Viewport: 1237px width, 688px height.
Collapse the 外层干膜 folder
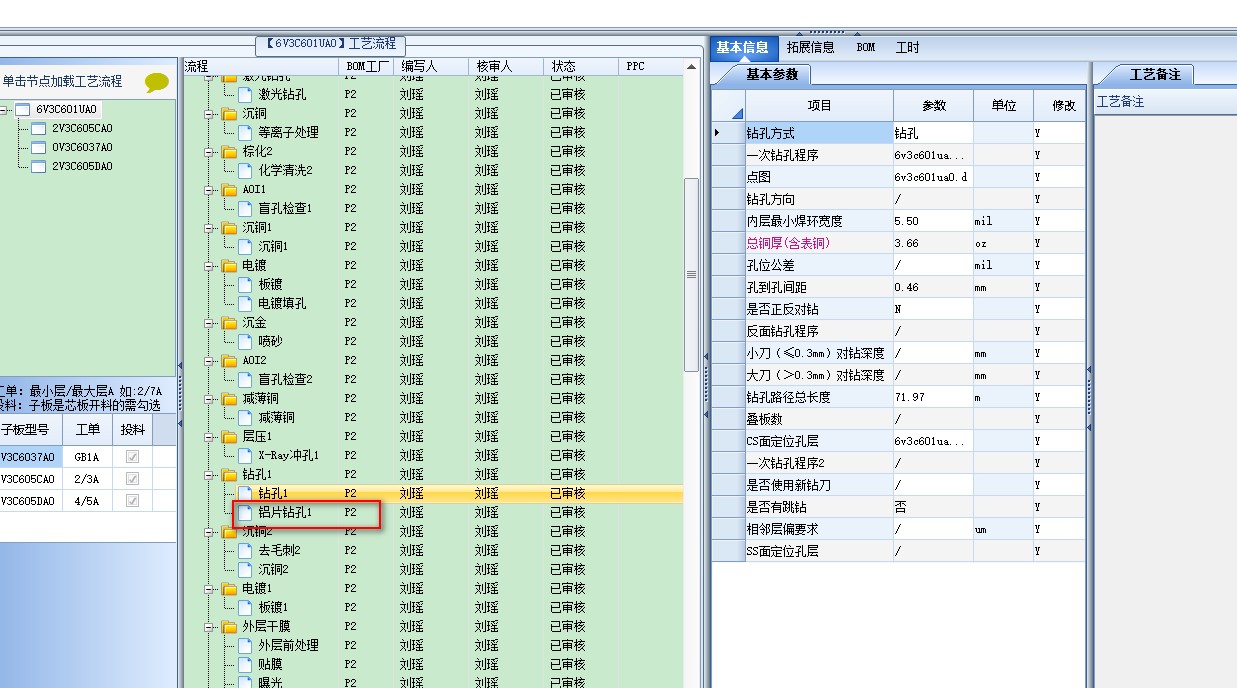(x=211, y=627)
